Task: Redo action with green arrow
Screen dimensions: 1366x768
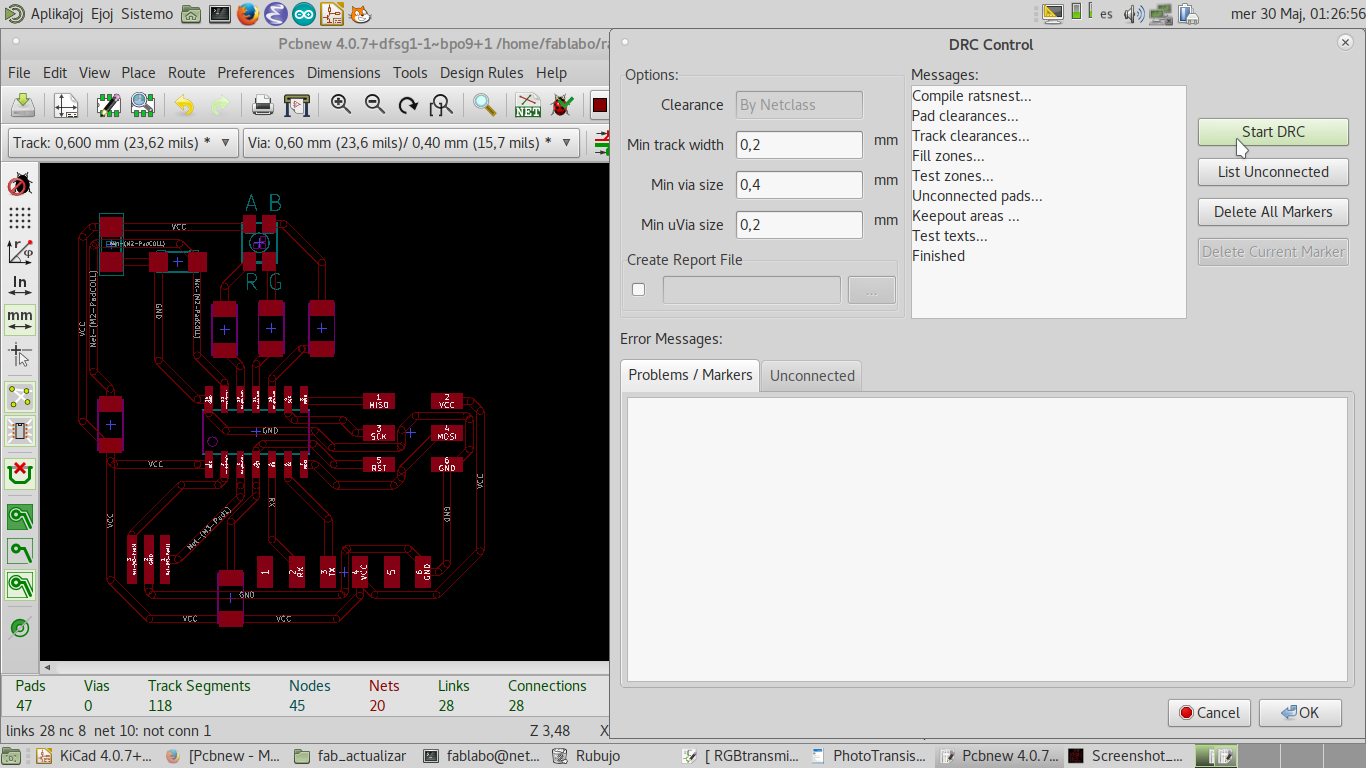Action: (x=219, y=105)
